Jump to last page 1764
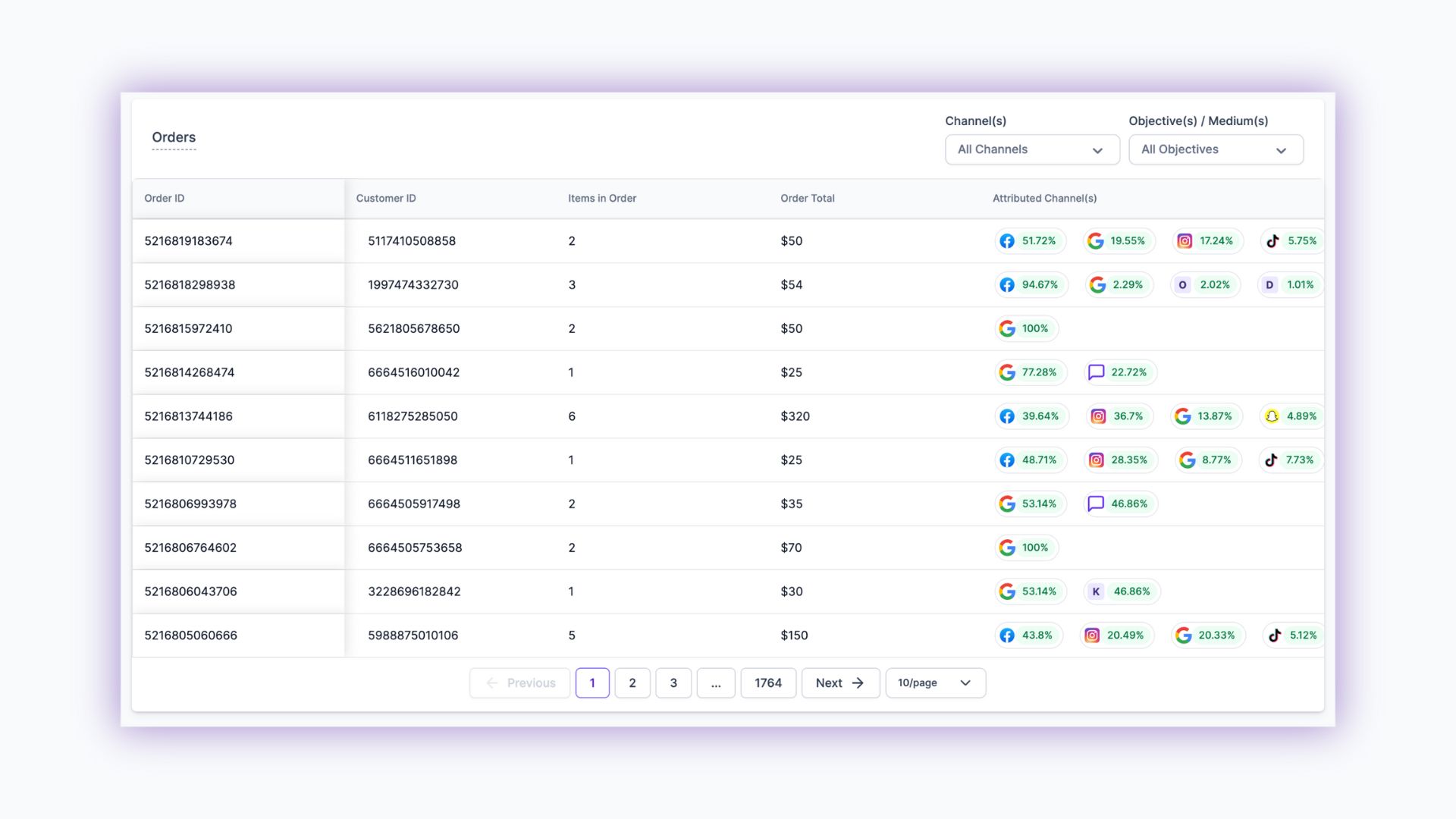1456x819 pixels. click(767, 683)
